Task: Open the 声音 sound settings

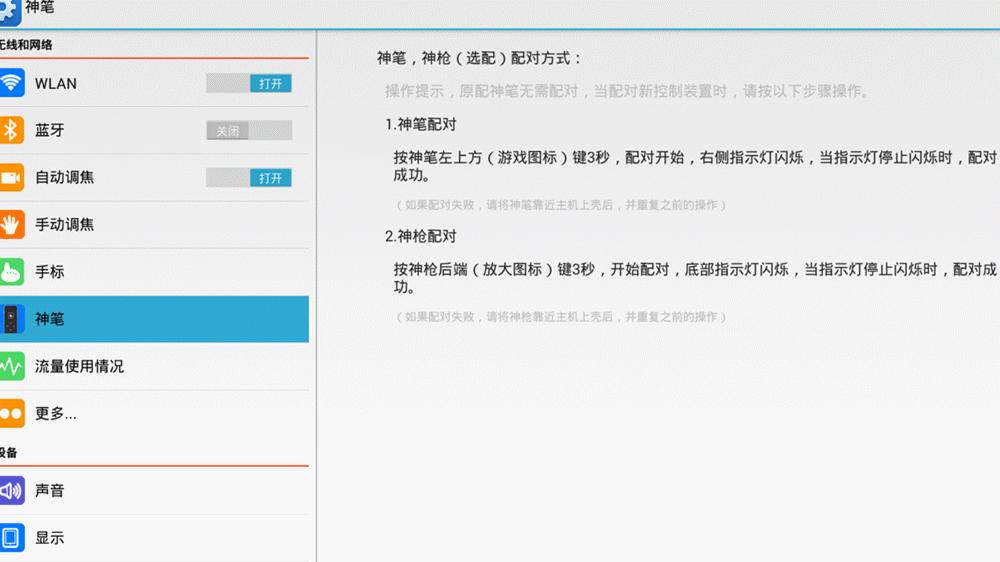Action: 154,491
